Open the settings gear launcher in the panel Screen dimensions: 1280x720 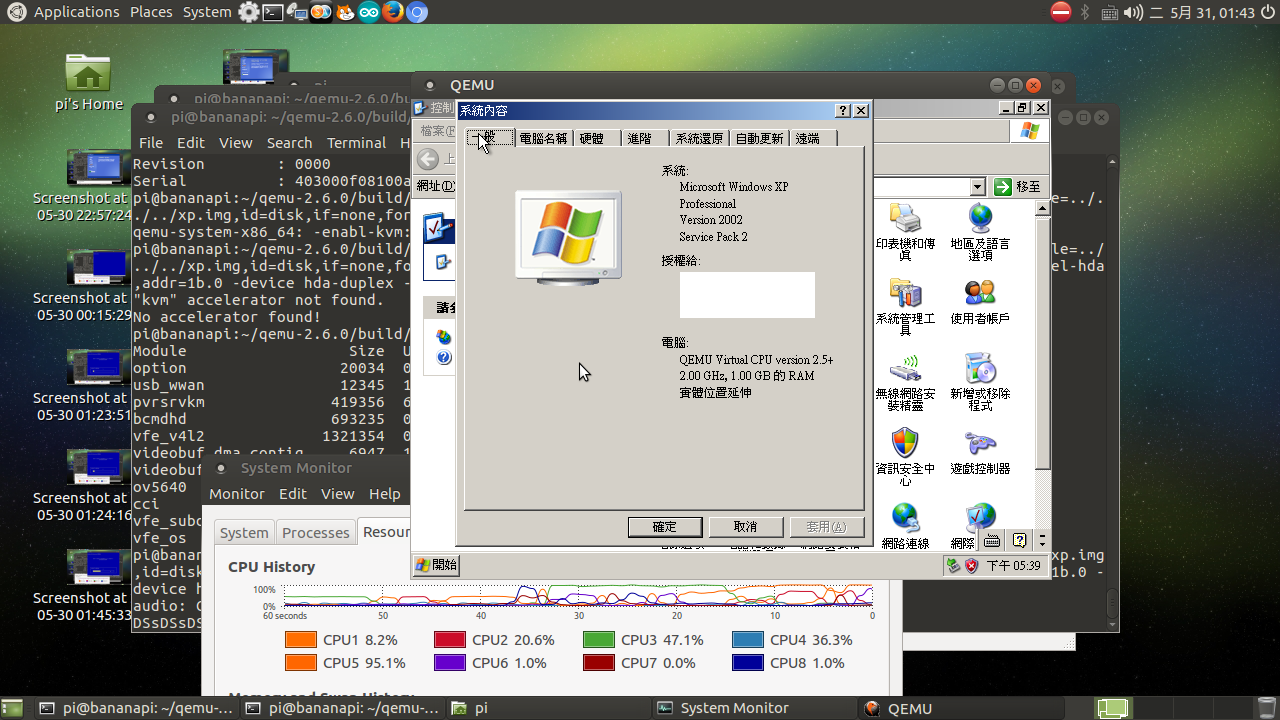click(x=248, y=12)
